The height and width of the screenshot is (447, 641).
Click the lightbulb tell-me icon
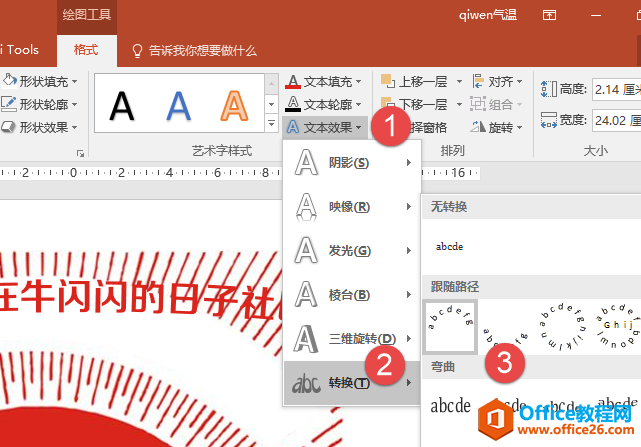pyautogui.click(x=137, y=51)
